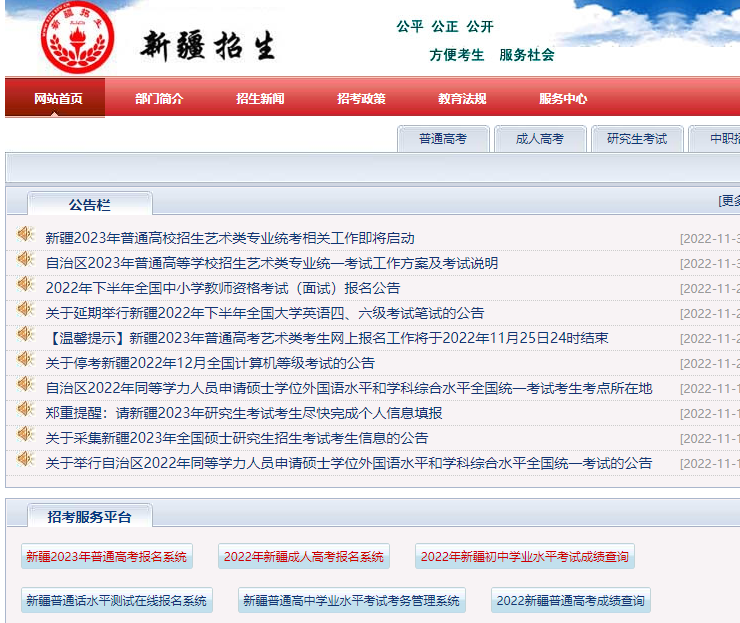
Task: Open 新疆2023年普通高考报名系统 button
Action: [107, 556]
